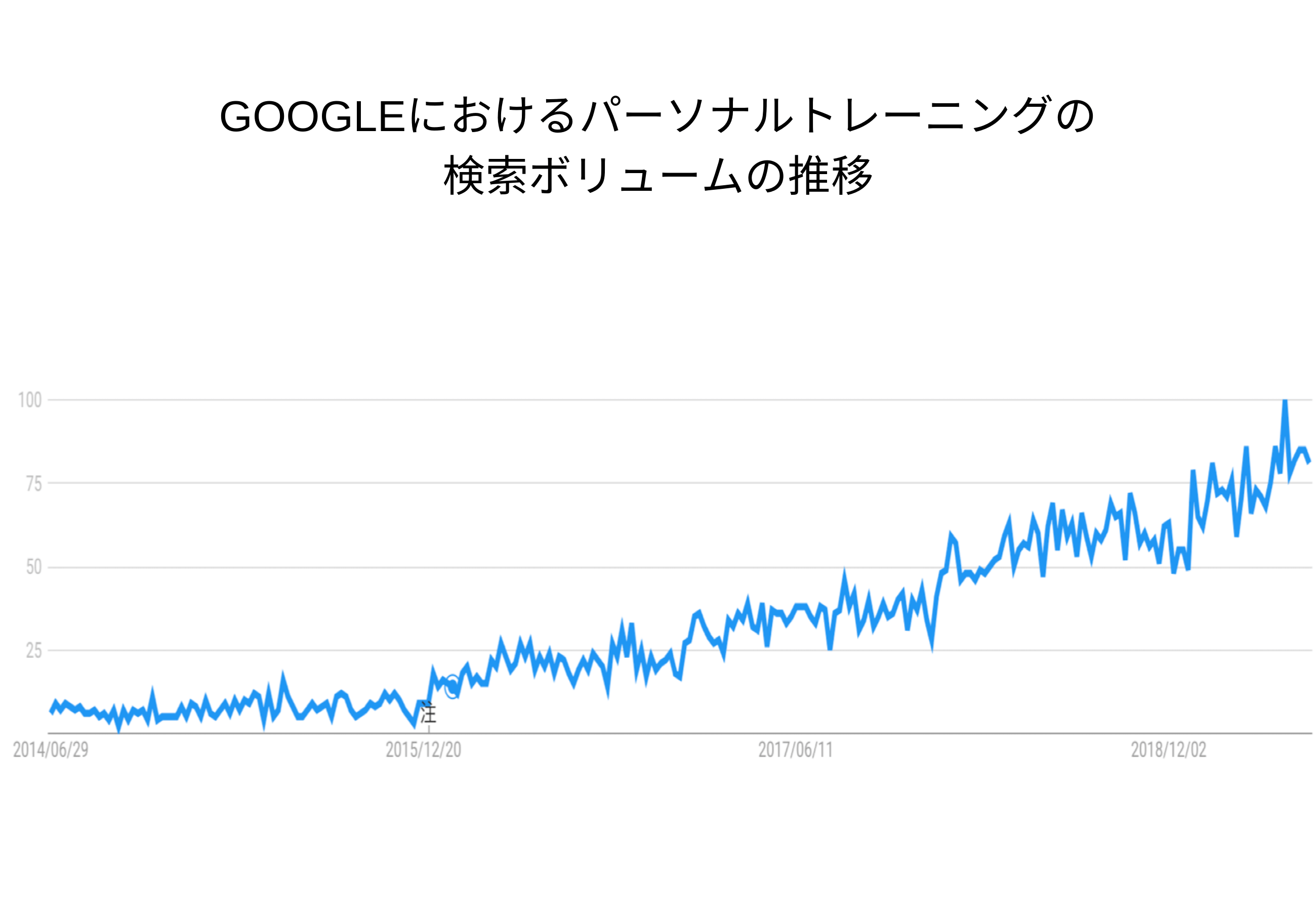Click the 2015/12/20 date label
Image resolution: width=1316 pixels, height=911 pixels.
click(424, 750)
